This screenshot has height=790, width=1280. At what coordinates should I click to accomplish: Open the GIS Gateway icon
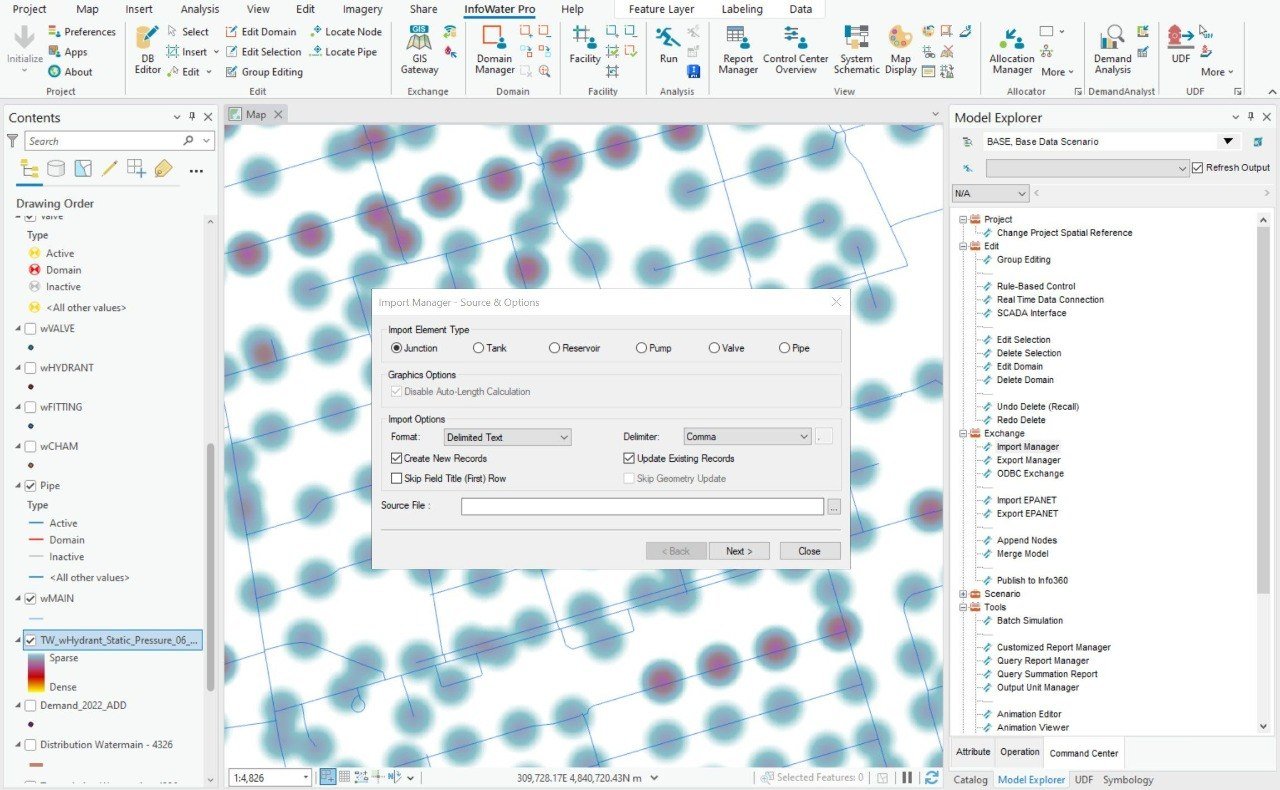[x=419, y=50]
